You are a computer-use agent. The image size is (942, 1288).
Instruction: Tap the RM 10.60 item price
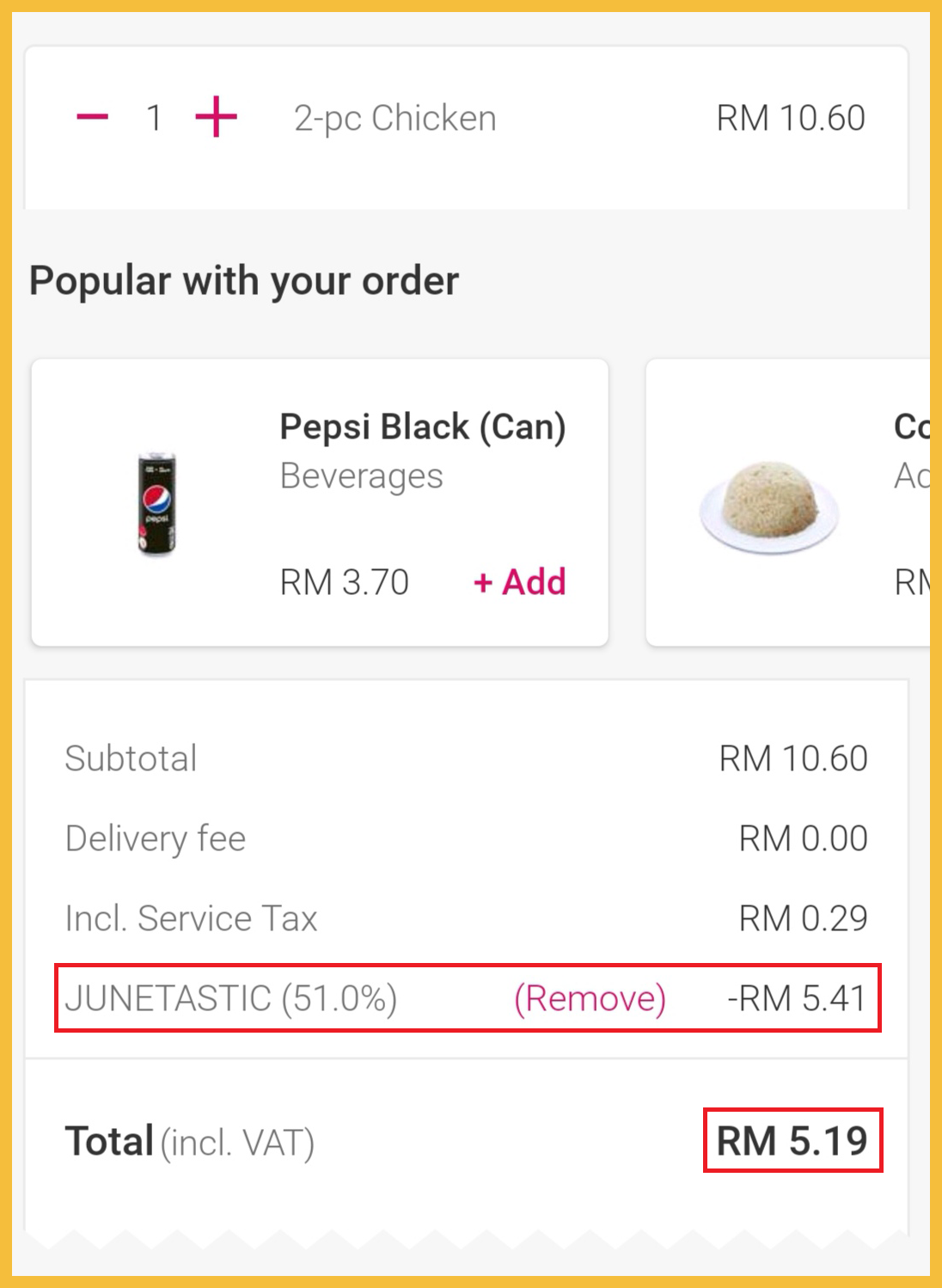coord(790,118)
